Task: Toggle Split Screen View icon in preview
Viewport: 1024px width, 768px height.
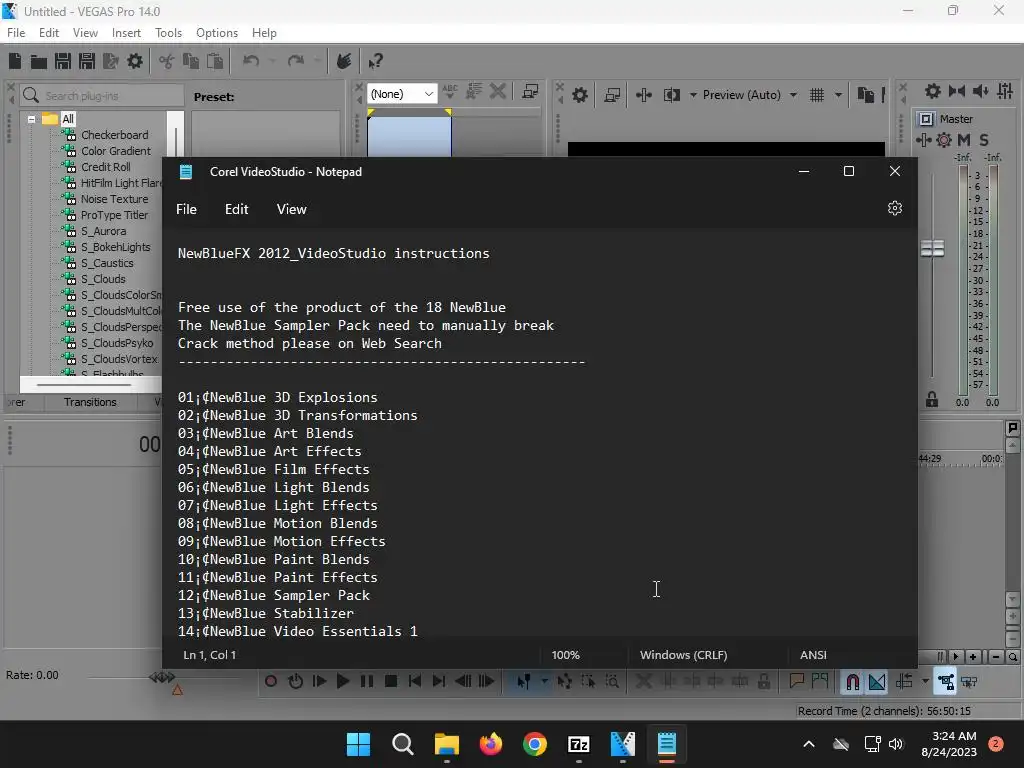Action: (672, 95)
